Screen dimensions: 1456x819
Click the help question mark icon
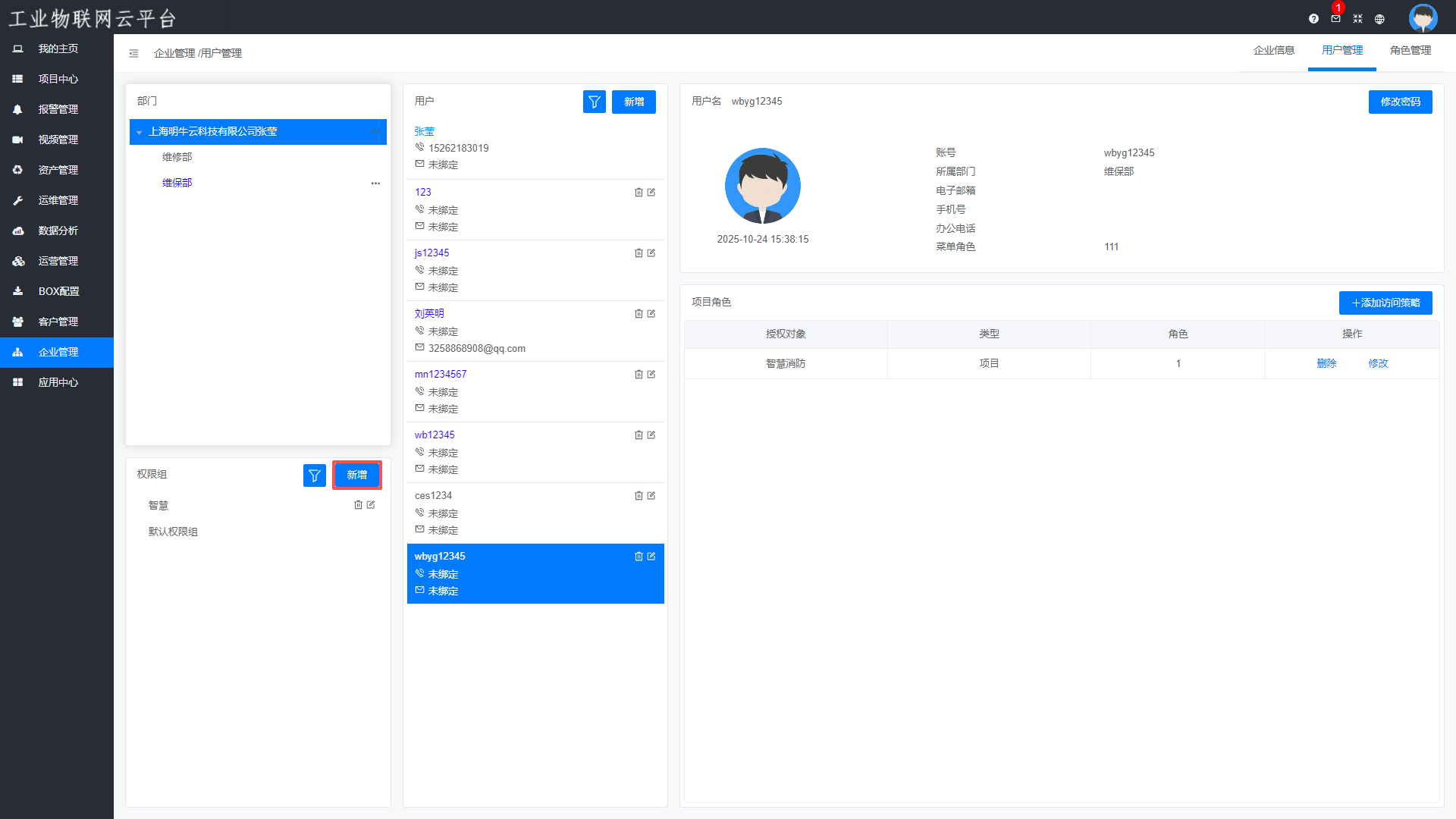point(1313,19)
